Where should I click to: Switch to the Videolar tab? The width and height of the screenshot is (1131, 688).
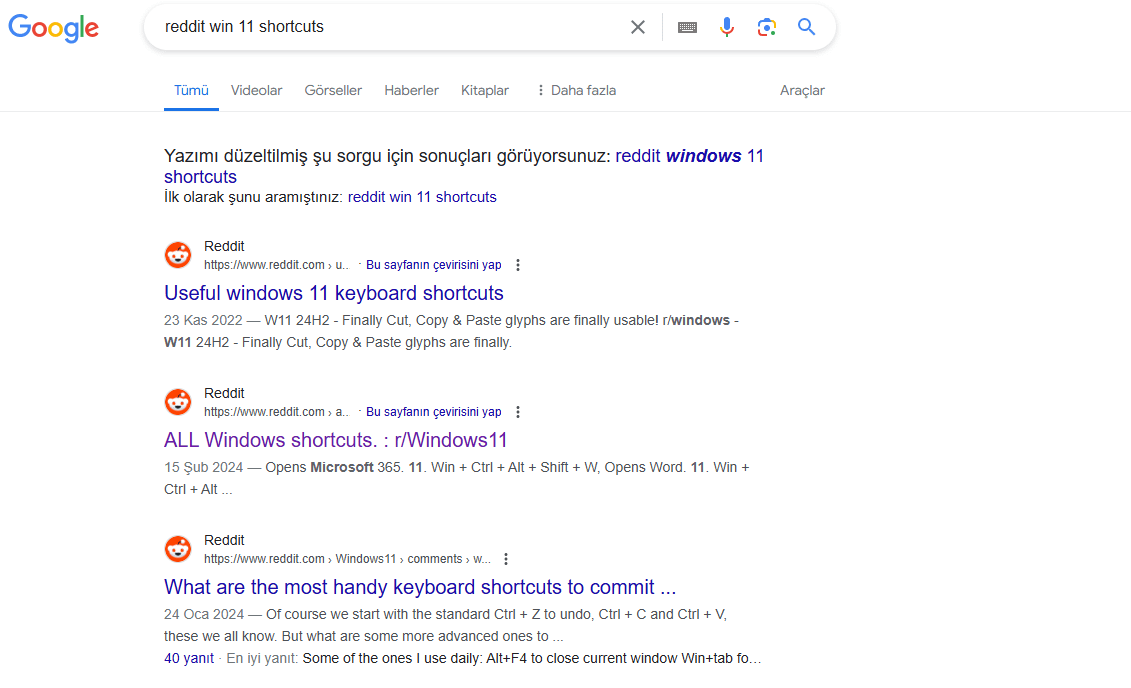(256, 90)
